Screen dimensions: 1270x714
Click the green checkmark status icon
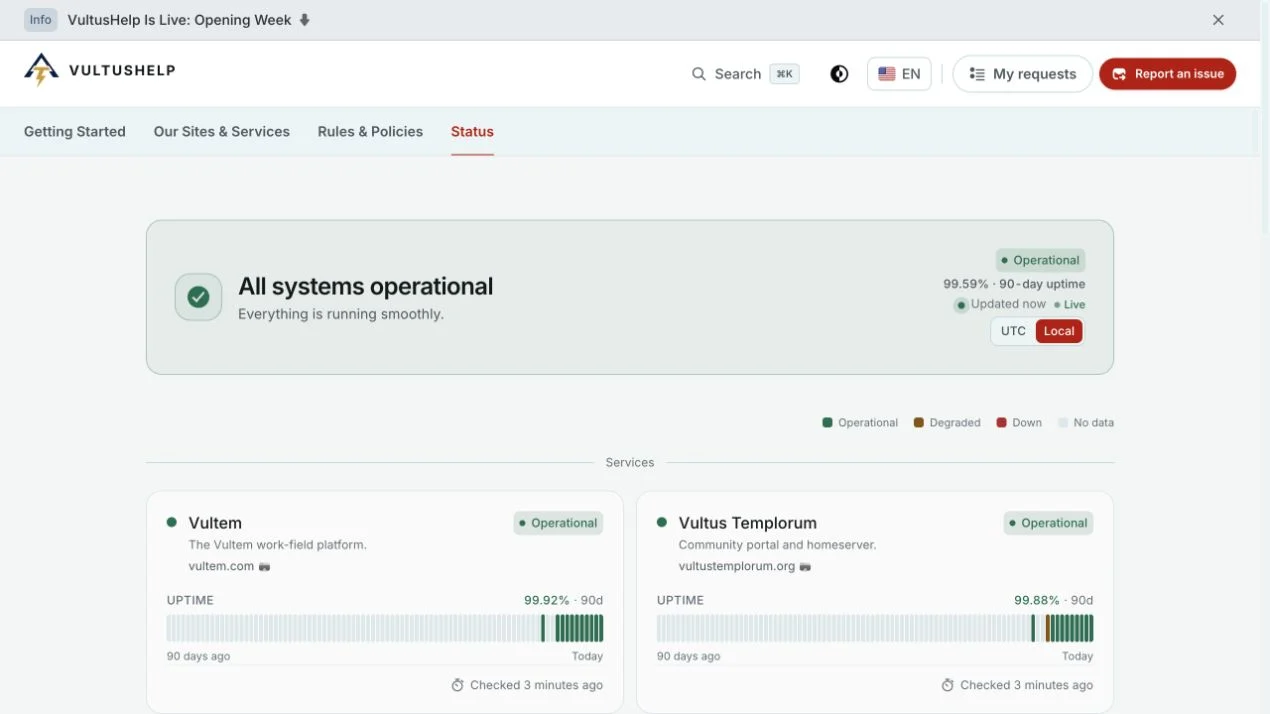pos(198,297)
